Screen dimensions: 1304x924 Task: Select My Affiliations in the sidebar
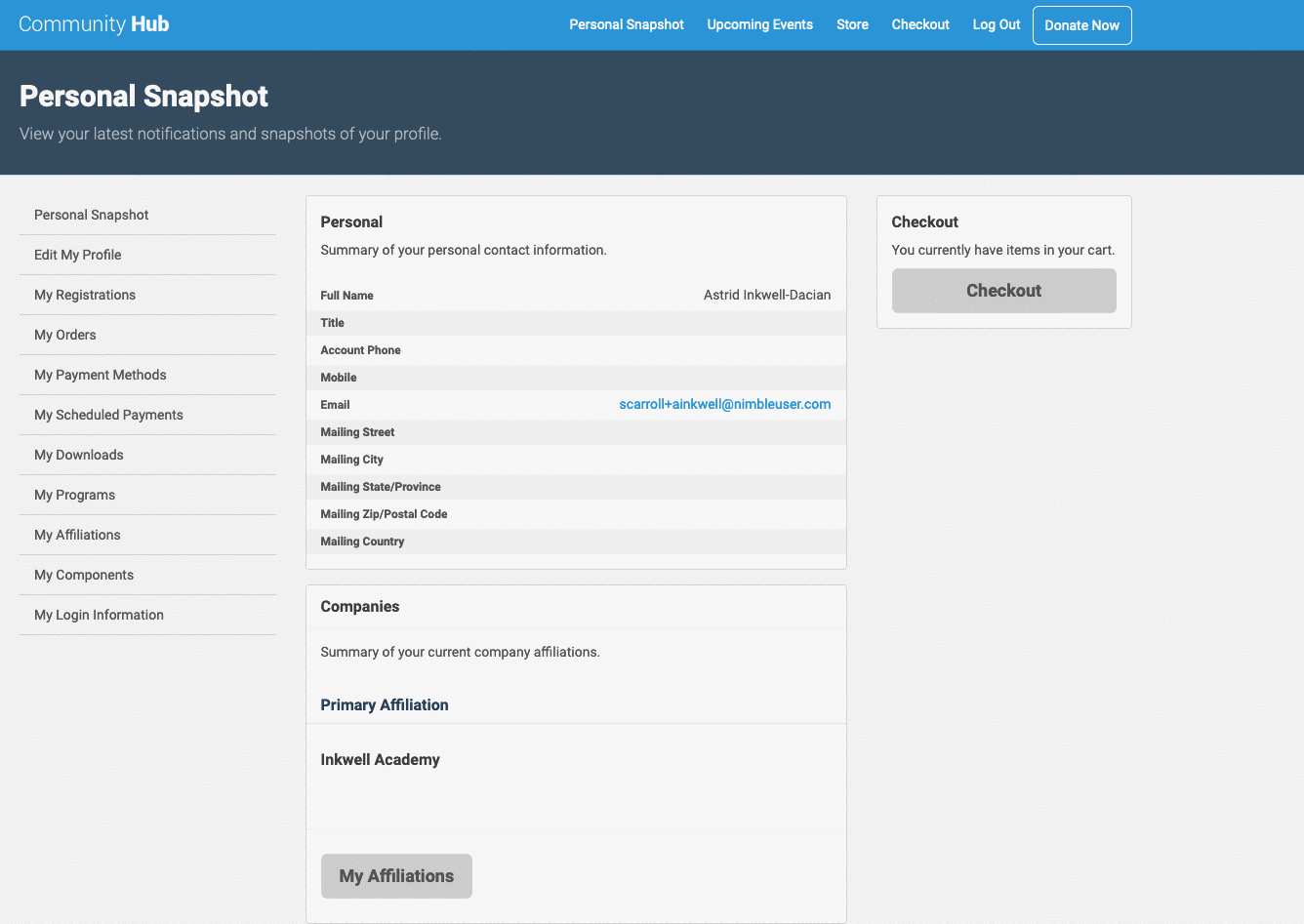(x=78, y=535)
